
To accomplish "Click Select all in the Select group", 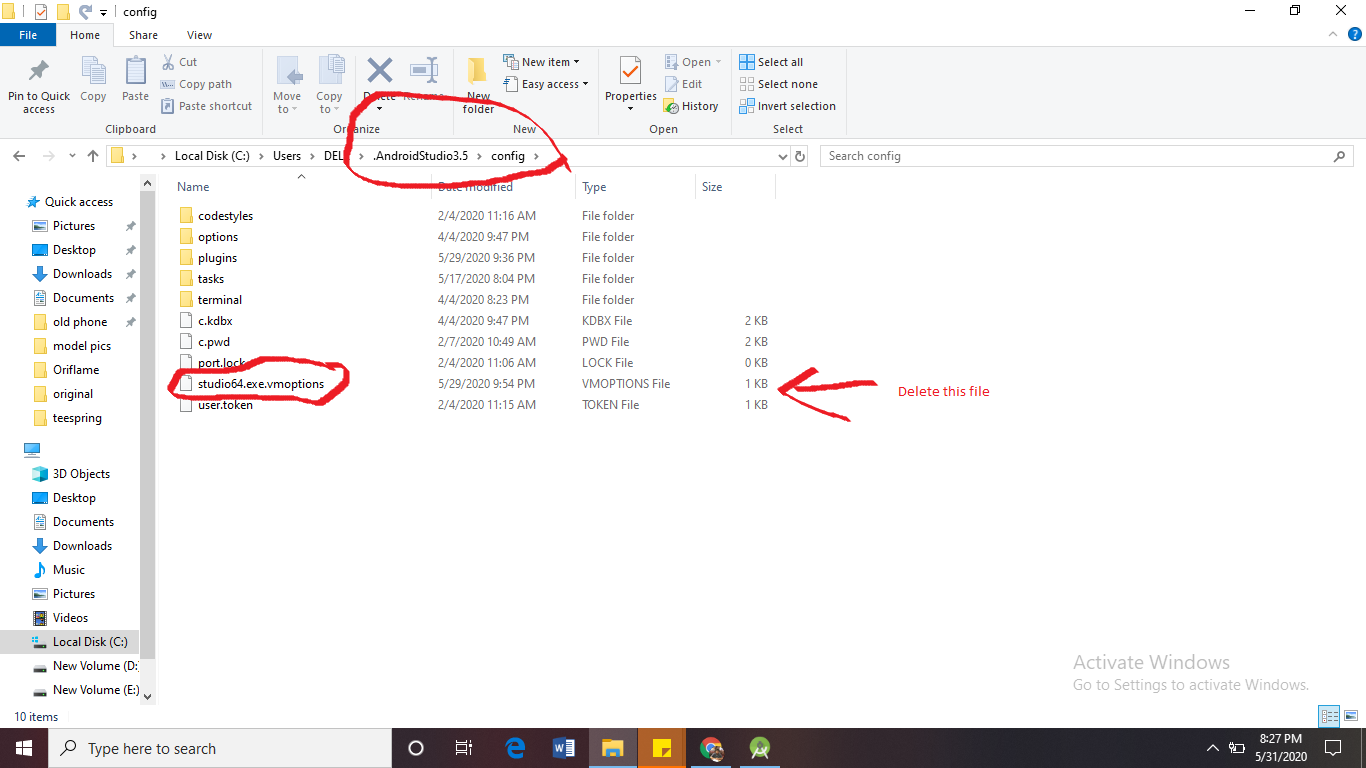I will pos(771,62).
